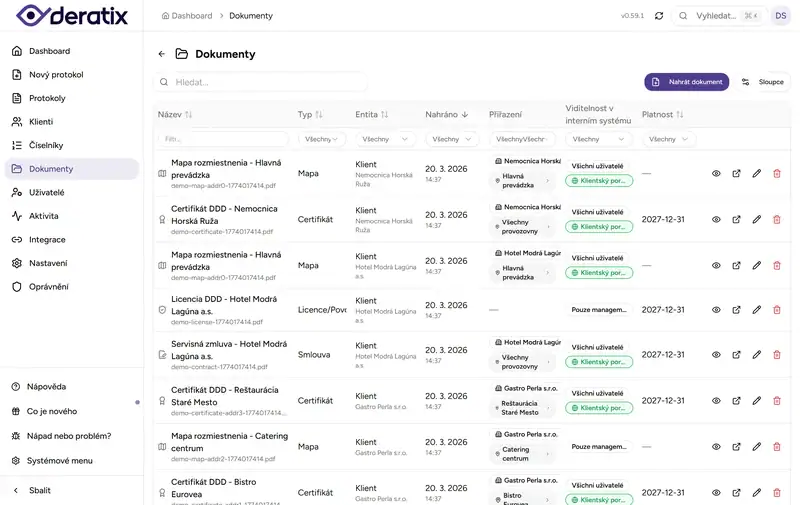Viewport: 800px width, 505px height.
Task: Show Licencia DDD document using eye icon
Action: (x=716, y=310)
